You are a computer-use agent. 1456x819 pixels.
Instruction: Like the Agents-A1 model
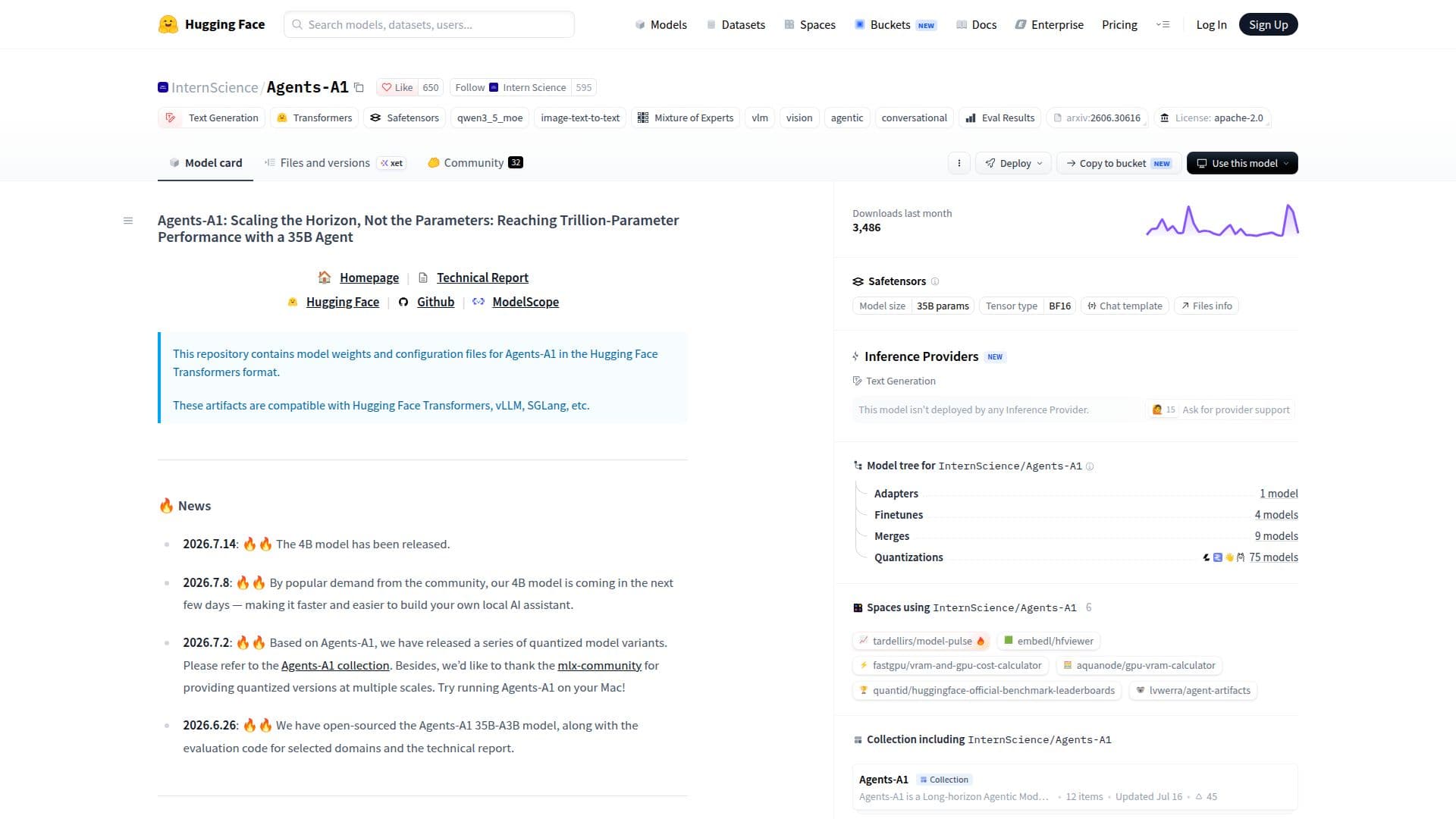tap(397, 87)
